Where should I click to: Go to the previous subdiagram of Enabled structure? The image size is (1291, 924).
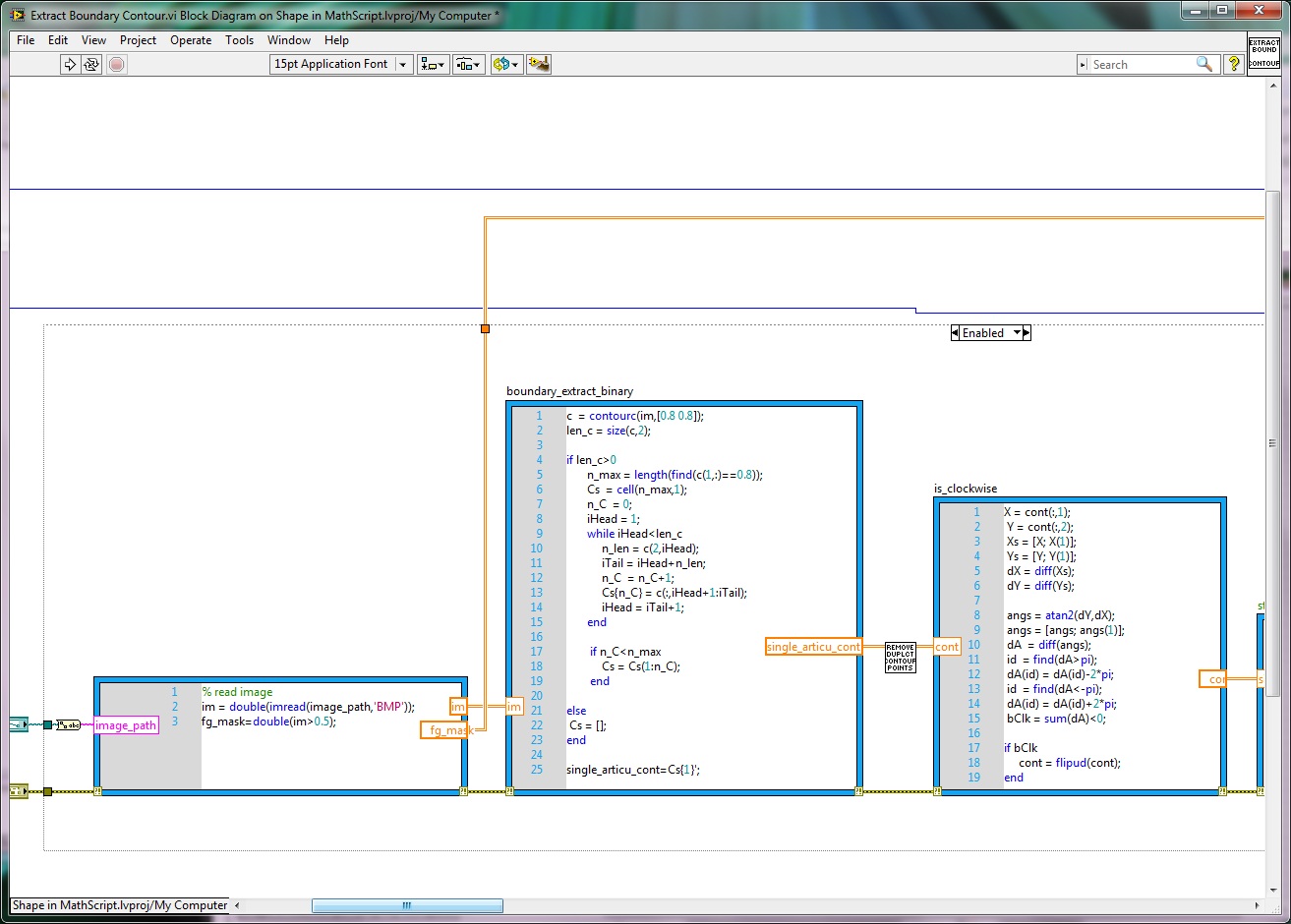(x=955, y=333)
